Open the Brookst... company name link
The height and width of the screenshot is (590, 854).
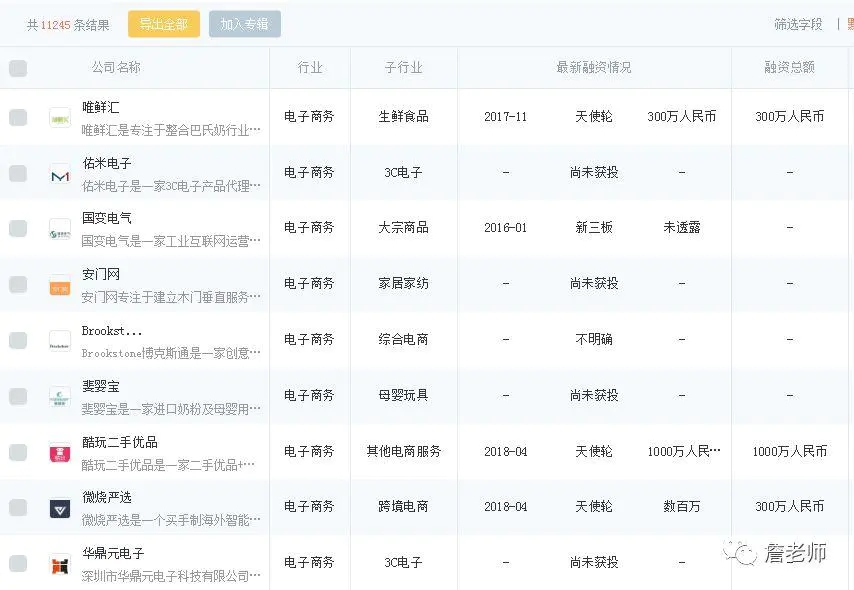coord(112,331)
